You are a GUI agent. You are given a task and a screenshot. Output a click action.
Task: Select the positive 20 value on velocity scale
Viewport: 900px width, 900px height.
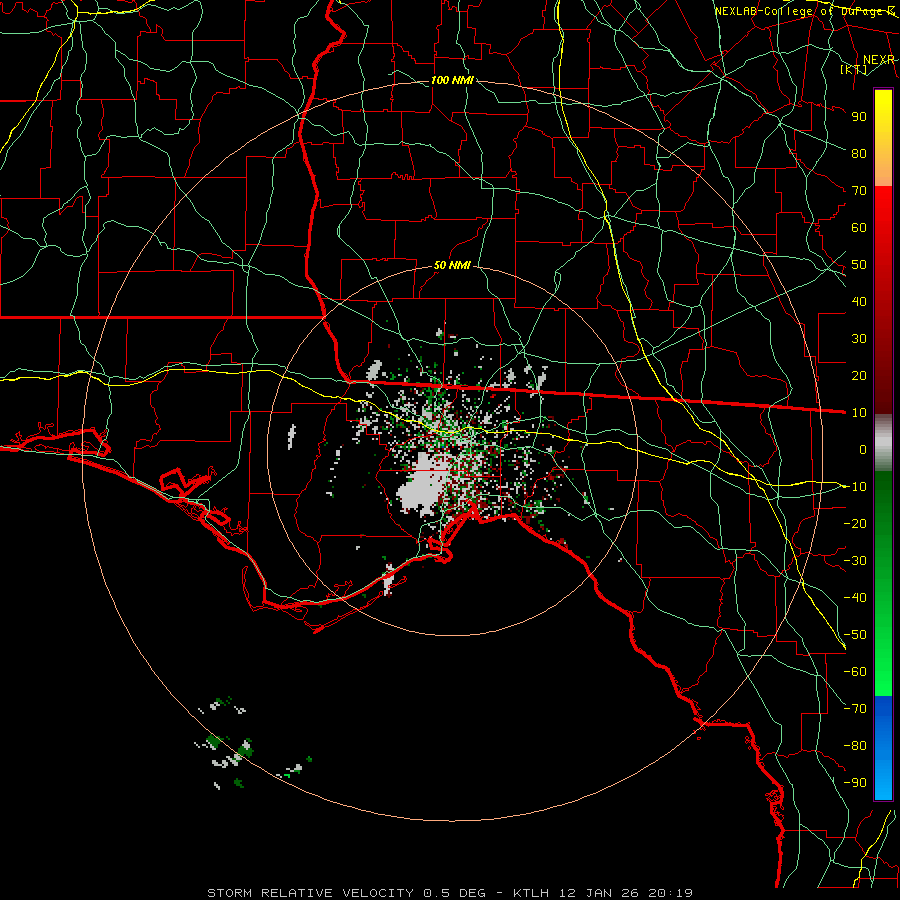[859, 375]
